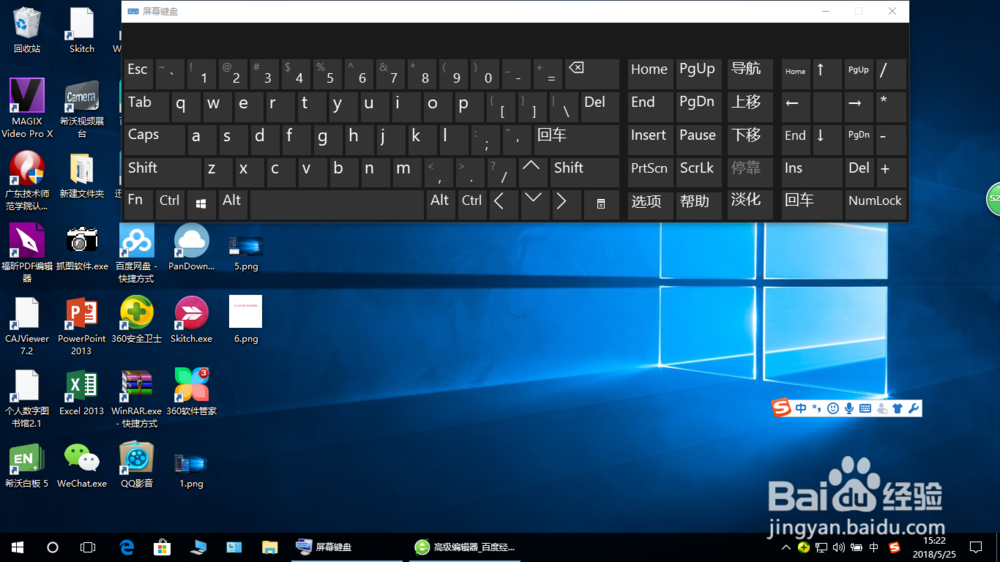
Task: Open the Windows Start menu
Action: tap(17, 547)
